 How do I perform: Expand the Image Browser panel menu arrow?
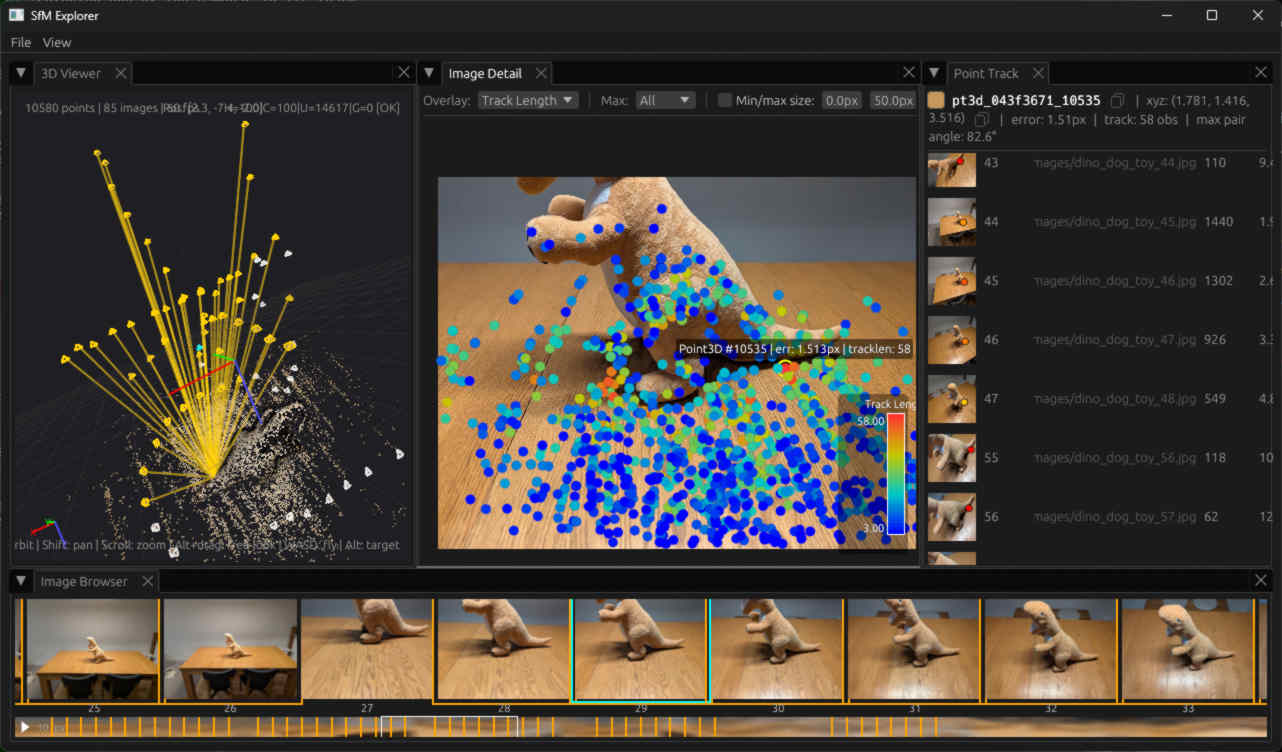21,581
